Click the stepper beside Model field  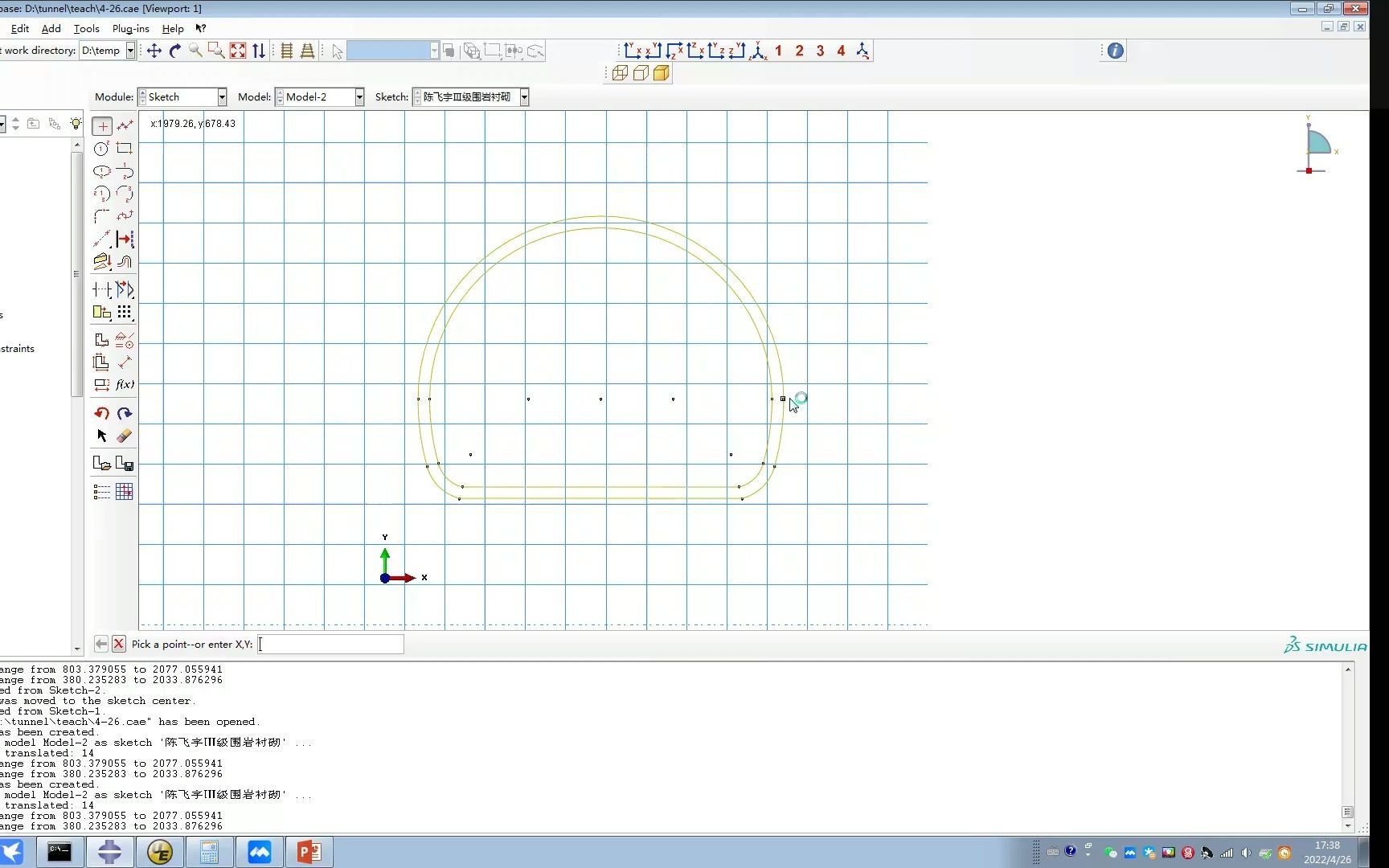pos(280,97)
